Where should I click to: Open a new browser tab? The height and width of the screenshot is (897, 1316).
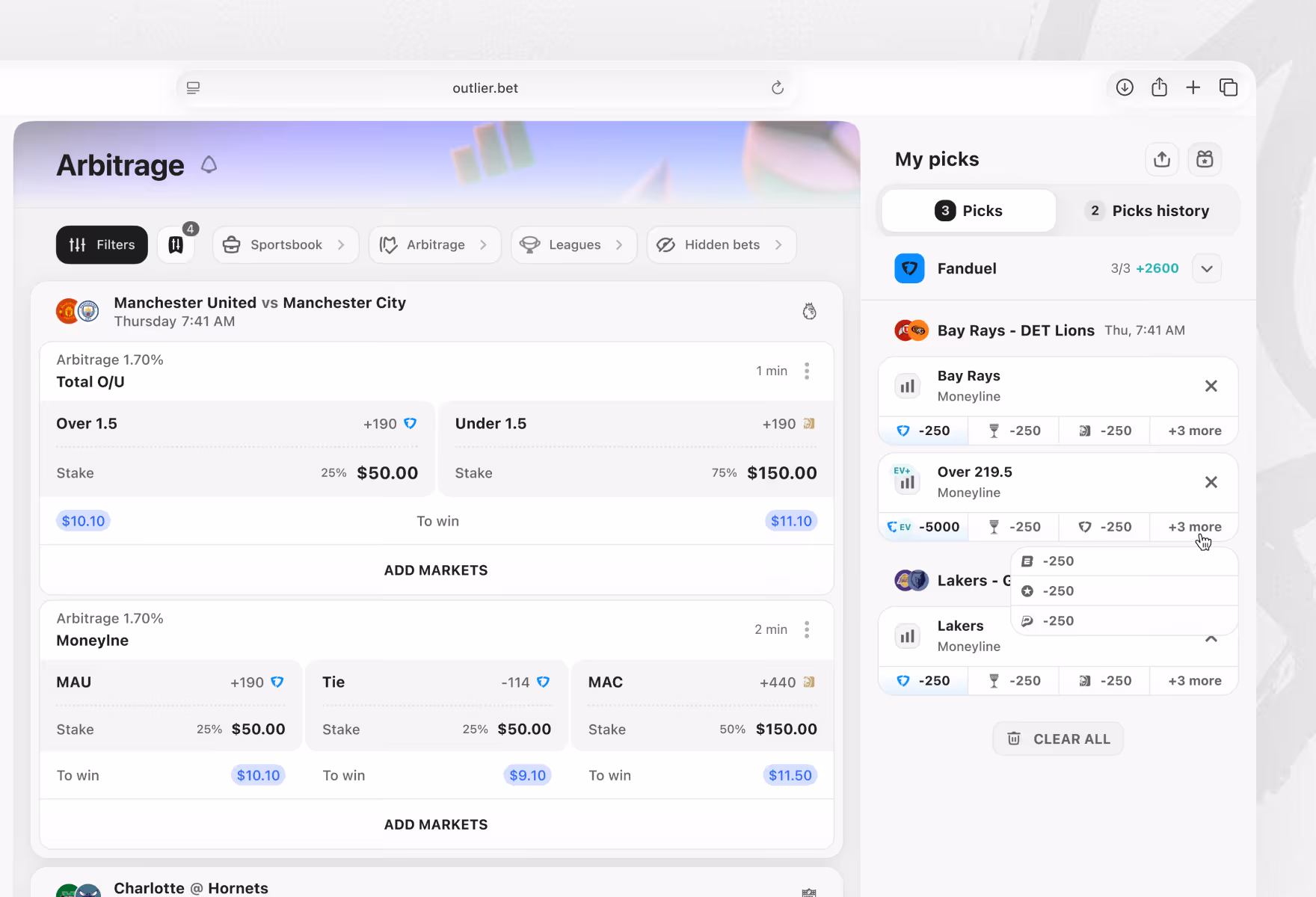click(1193, 87)
